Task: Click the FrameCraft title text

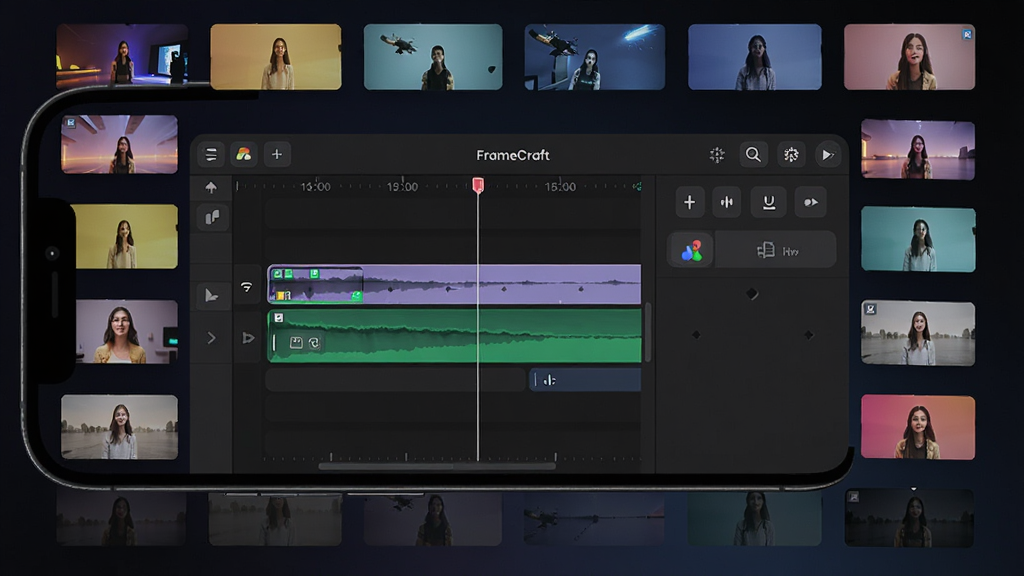Action: tap(513, 155)
